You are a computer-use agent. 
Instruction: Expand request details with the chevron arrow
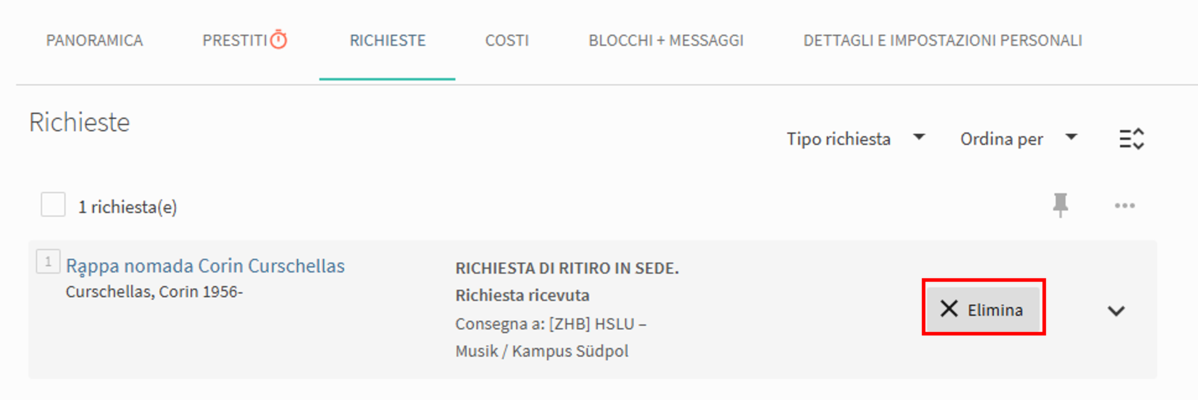pos(1116,310)
